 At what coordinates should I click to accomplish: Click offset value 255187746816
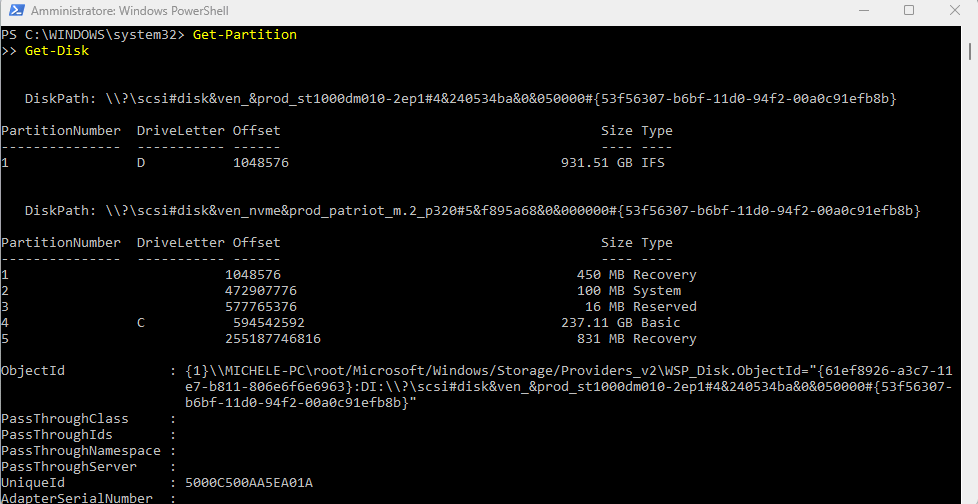point(273,339)
